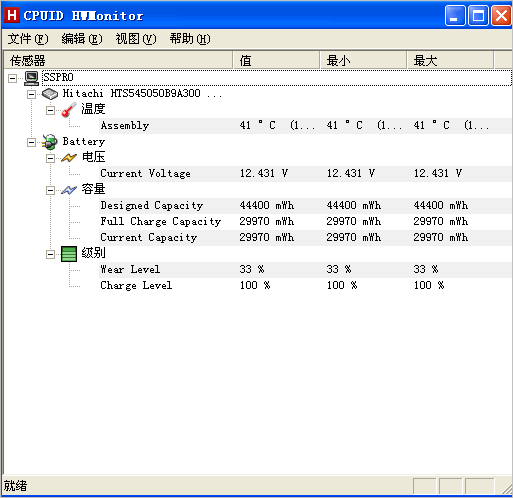Screen dimensions: 513x498
Task: Open the 帮助(H) menu
Action: pyautogui.click(x=190, y=39)
